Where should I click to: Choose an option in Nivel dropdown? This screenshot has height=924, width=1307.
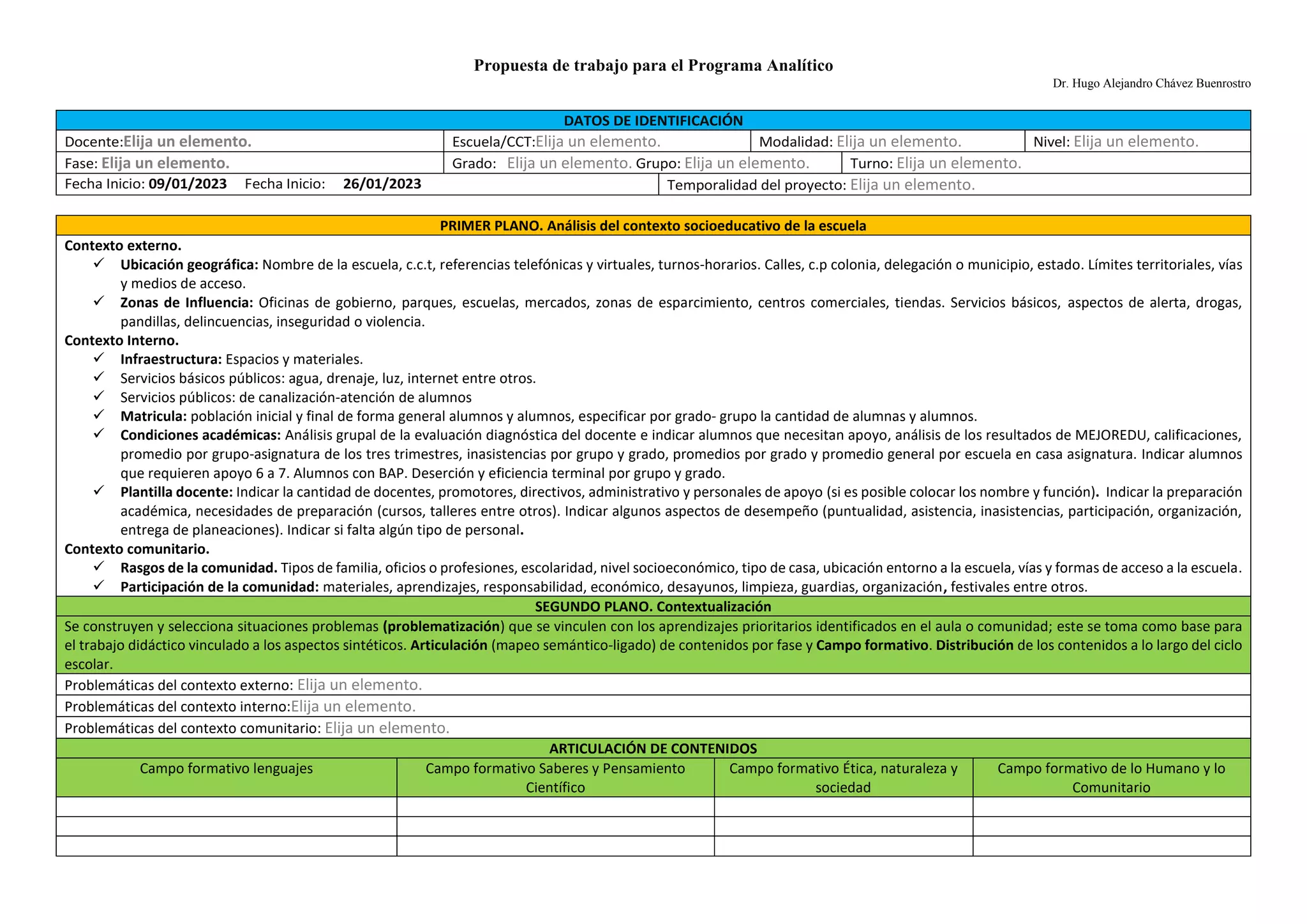1135,142
